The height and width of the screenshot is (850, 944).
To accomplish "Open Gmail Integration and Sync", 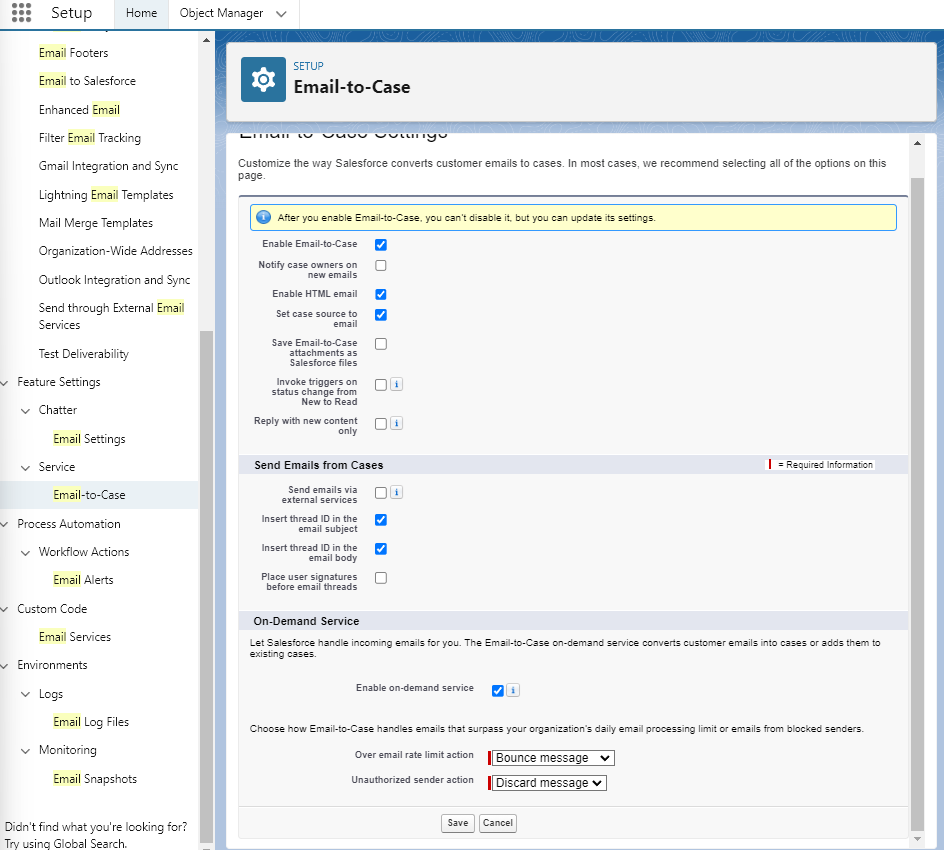I will tap(108, 166).
